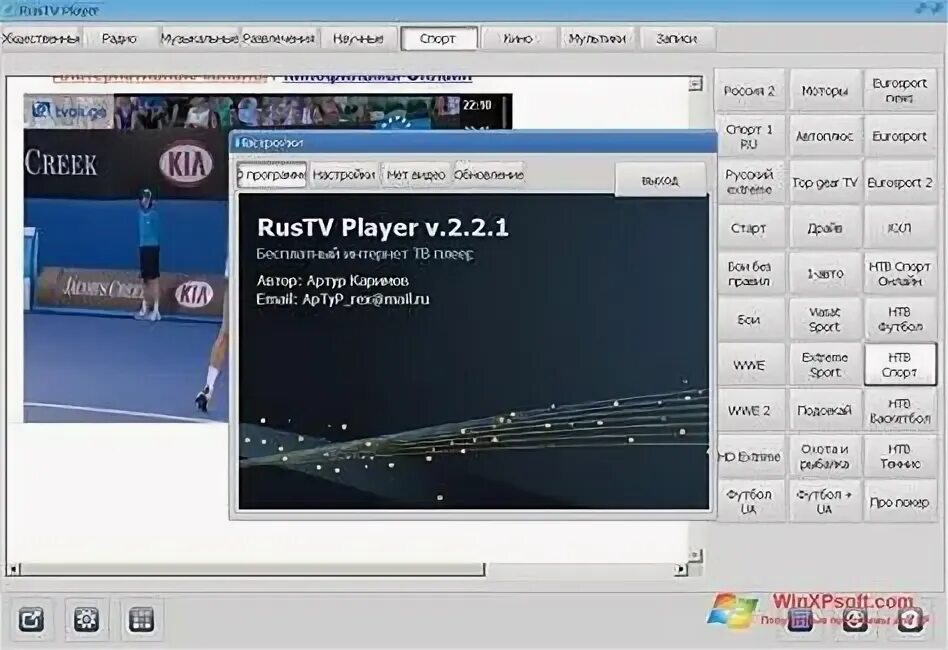
Task: Tune to the НТВ Баскетбол channel
Action: (x=900, y=411)
